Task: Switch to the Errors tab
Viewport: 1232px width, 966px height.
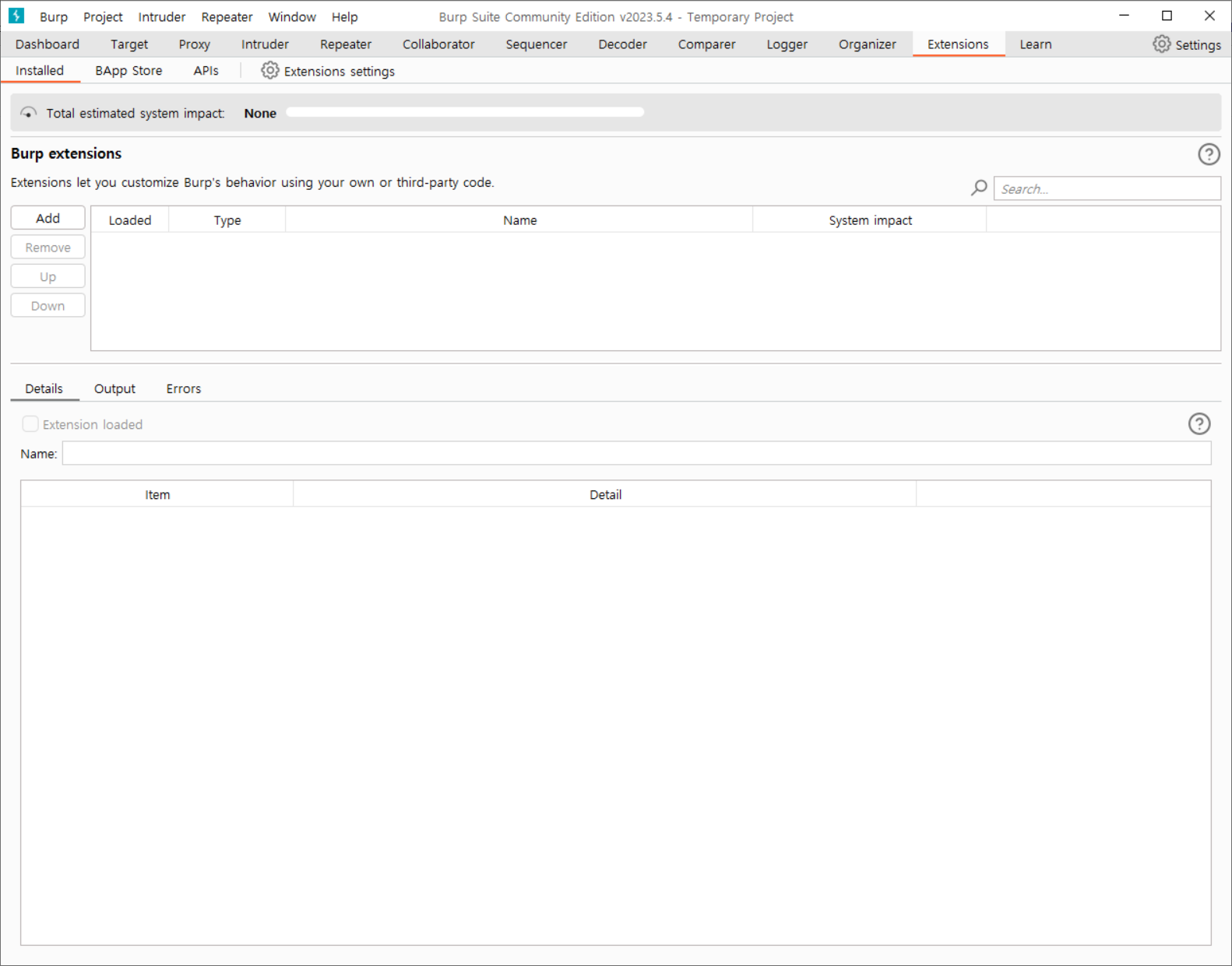Action: (184, 388)
